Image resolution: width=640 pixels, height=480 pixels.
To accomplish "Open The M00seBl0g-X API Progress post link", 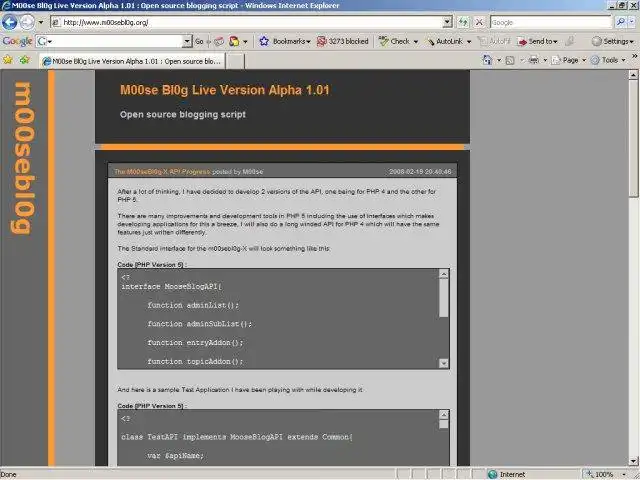I will pyautogui.click(x=162, y=172).
